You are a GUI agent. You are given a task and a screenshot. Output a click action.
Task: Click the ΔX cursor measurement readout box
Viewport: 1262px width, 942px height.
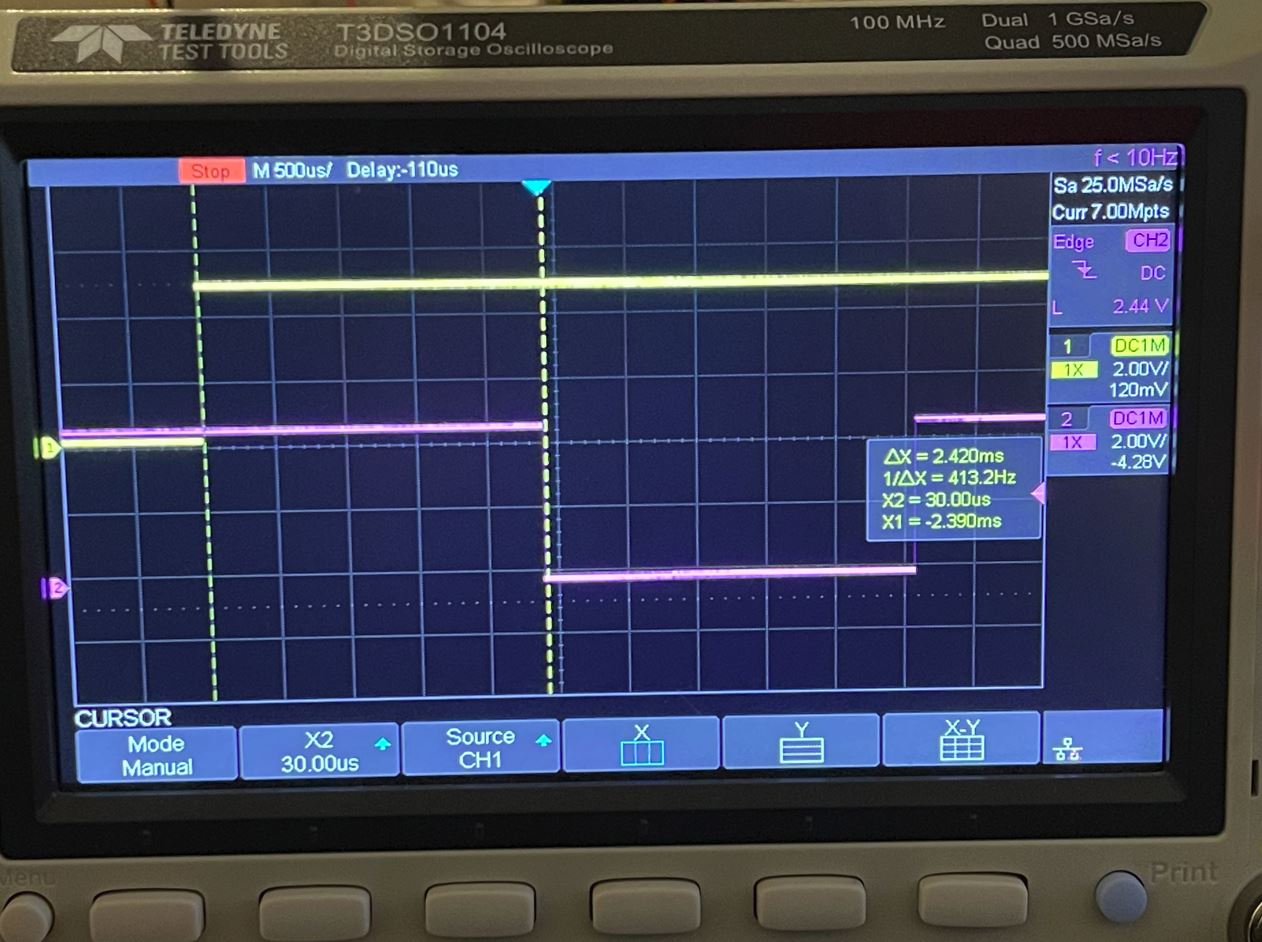tap(954, 488)
